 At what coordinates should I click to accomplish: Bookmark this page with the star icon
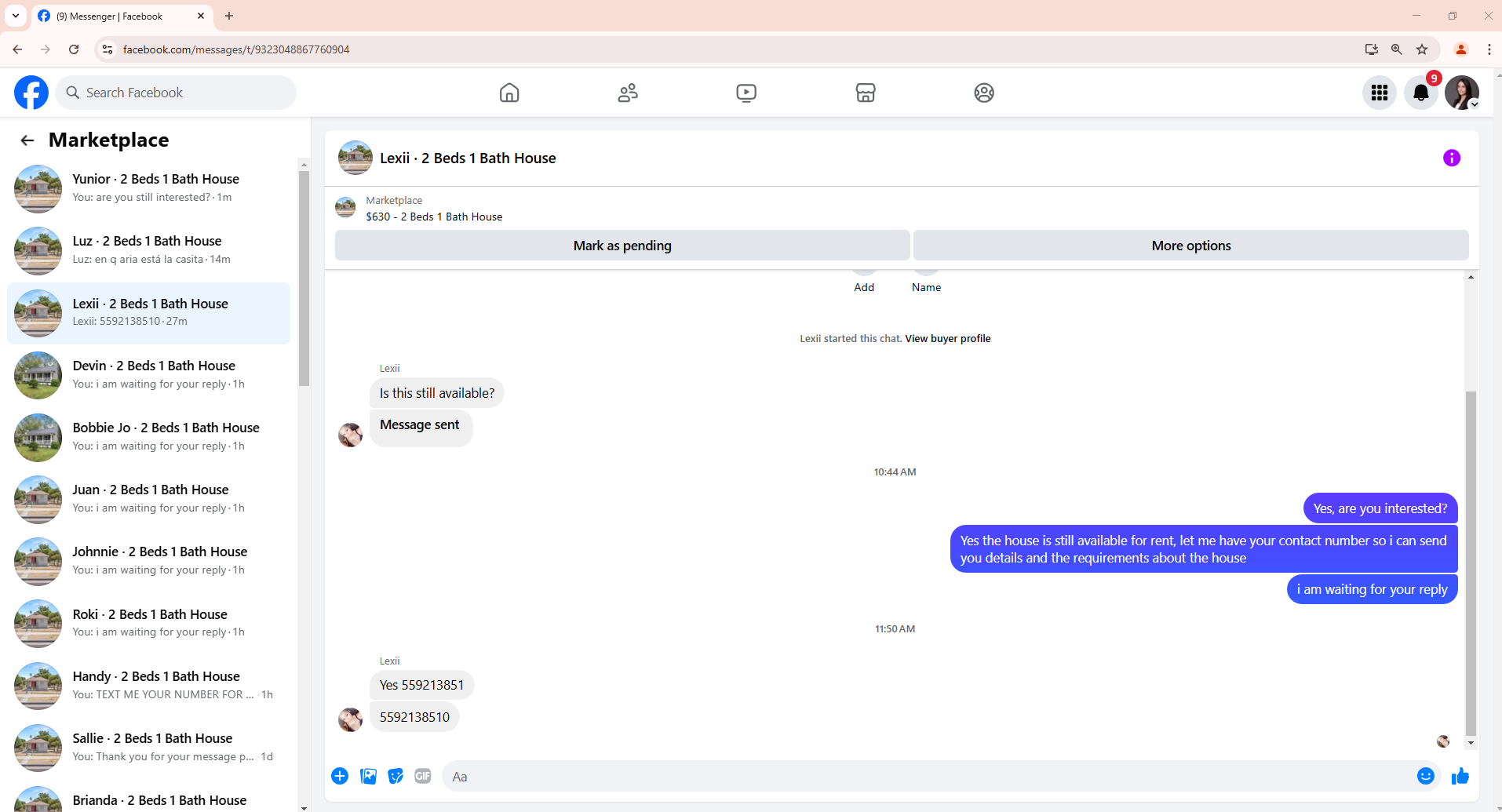tap(1422, 49)
